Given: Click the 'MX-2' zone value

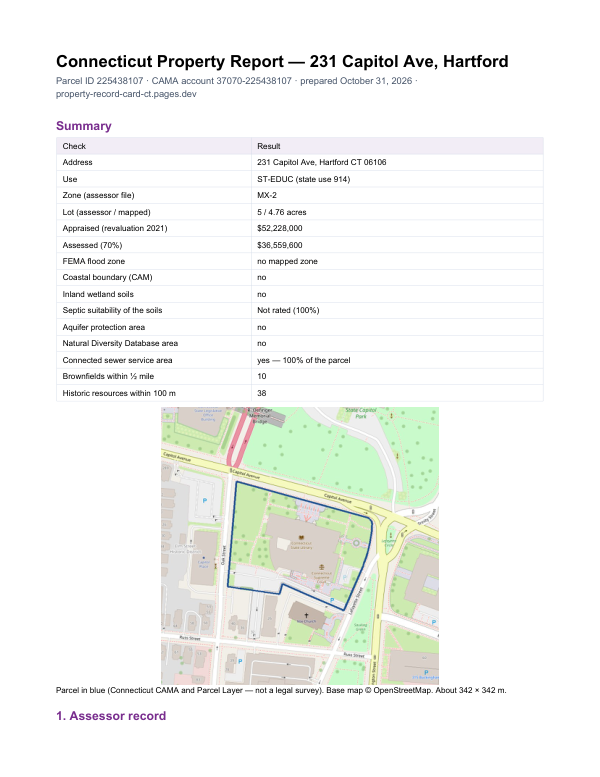Looking at the screenshot, I should coord(267,195).
